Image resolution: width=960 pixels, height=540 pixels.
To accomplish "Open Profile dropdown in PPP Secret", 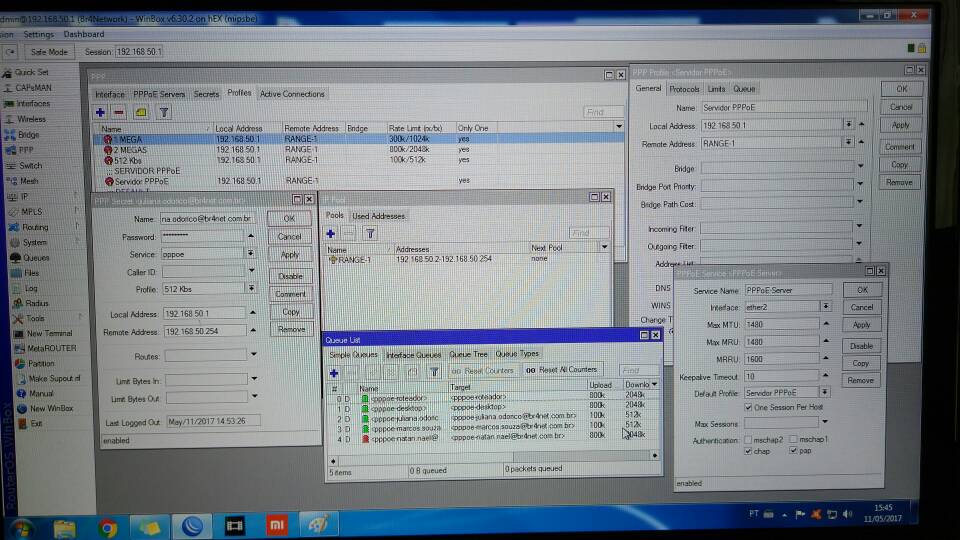I will 251,288.
